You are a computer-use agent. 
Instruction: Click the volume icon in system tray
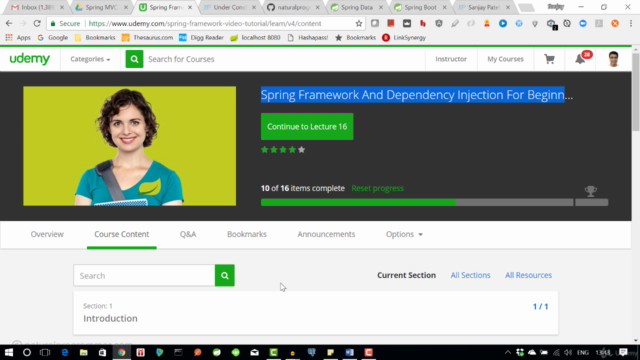point(568,352)
